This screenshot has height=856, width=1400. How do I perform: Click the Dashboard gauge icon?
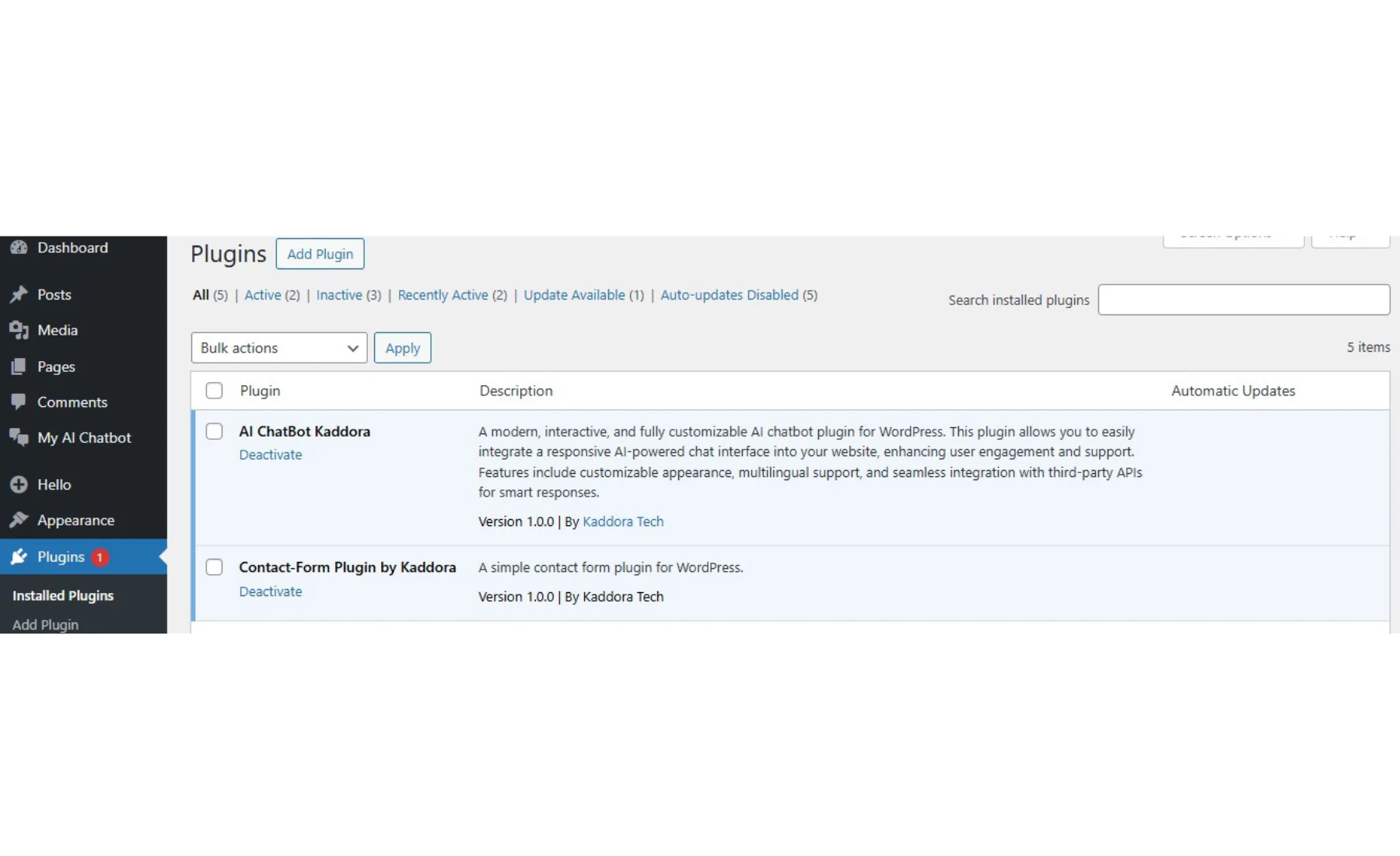(x=19, y=247)
